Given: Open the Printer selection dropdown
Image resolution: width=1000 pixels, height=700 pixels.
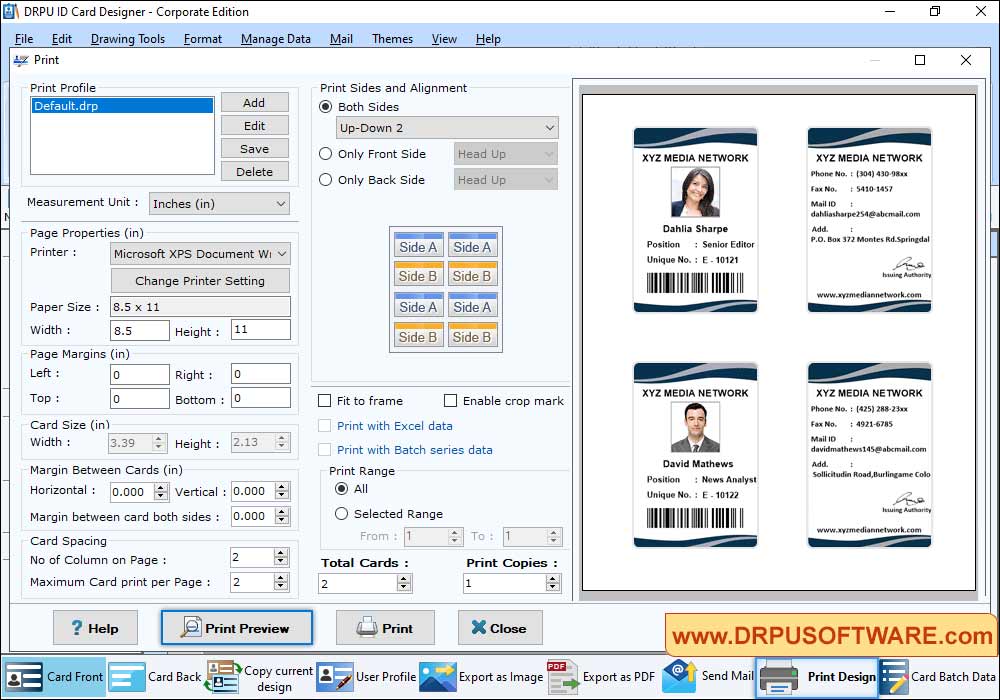Looking at the screenshot, I should pos(200,254).
